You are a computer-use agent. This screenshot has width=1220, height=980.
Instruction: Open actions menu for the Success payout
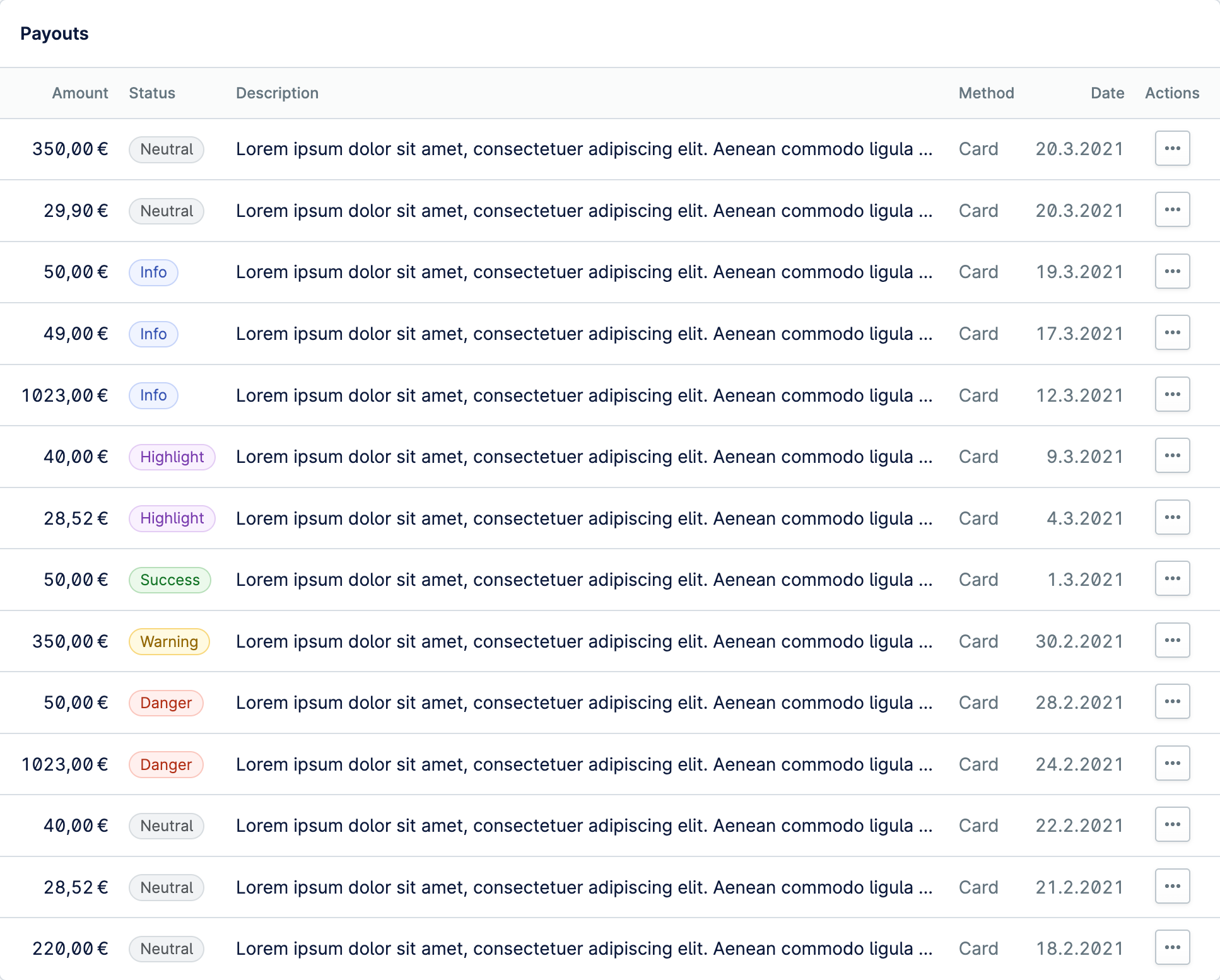coord(1172,578)
